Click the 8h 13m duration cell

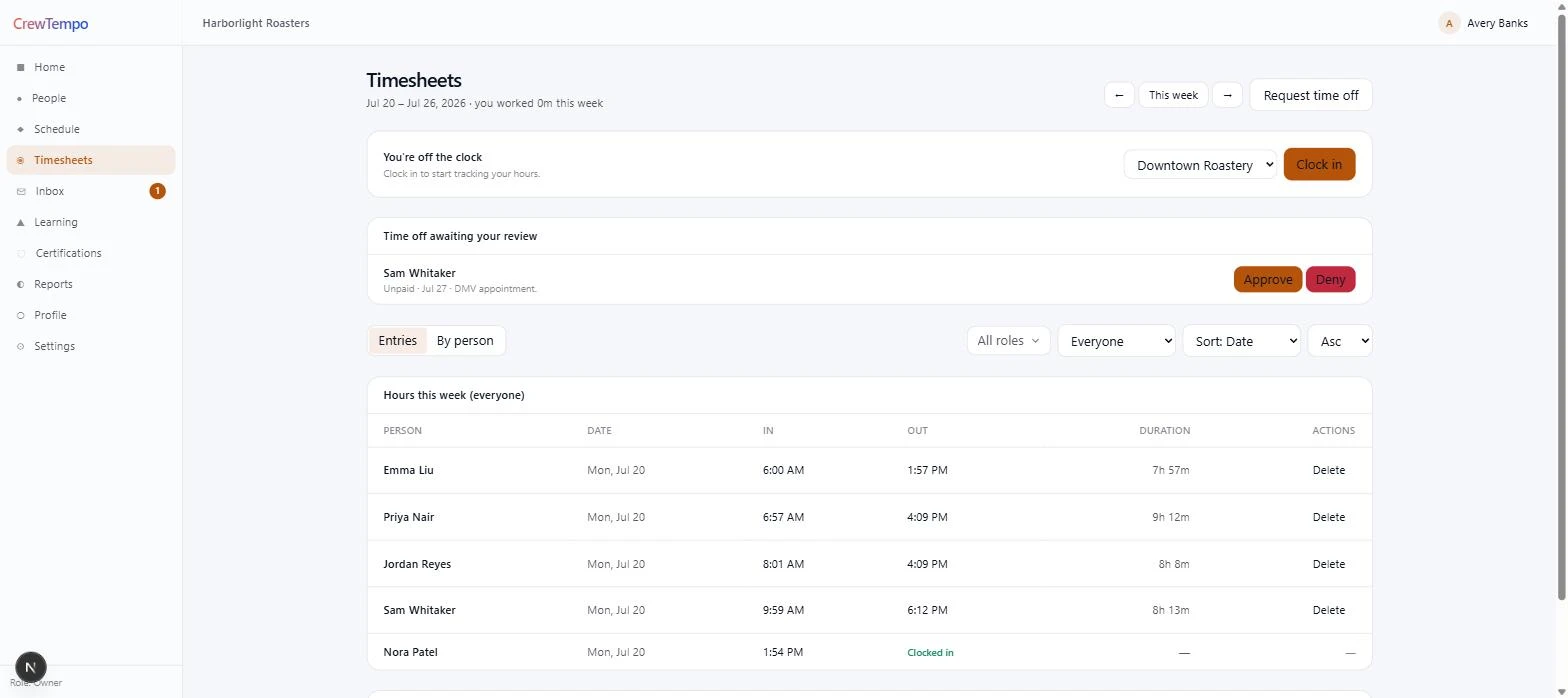click(x=1170, y=610)
